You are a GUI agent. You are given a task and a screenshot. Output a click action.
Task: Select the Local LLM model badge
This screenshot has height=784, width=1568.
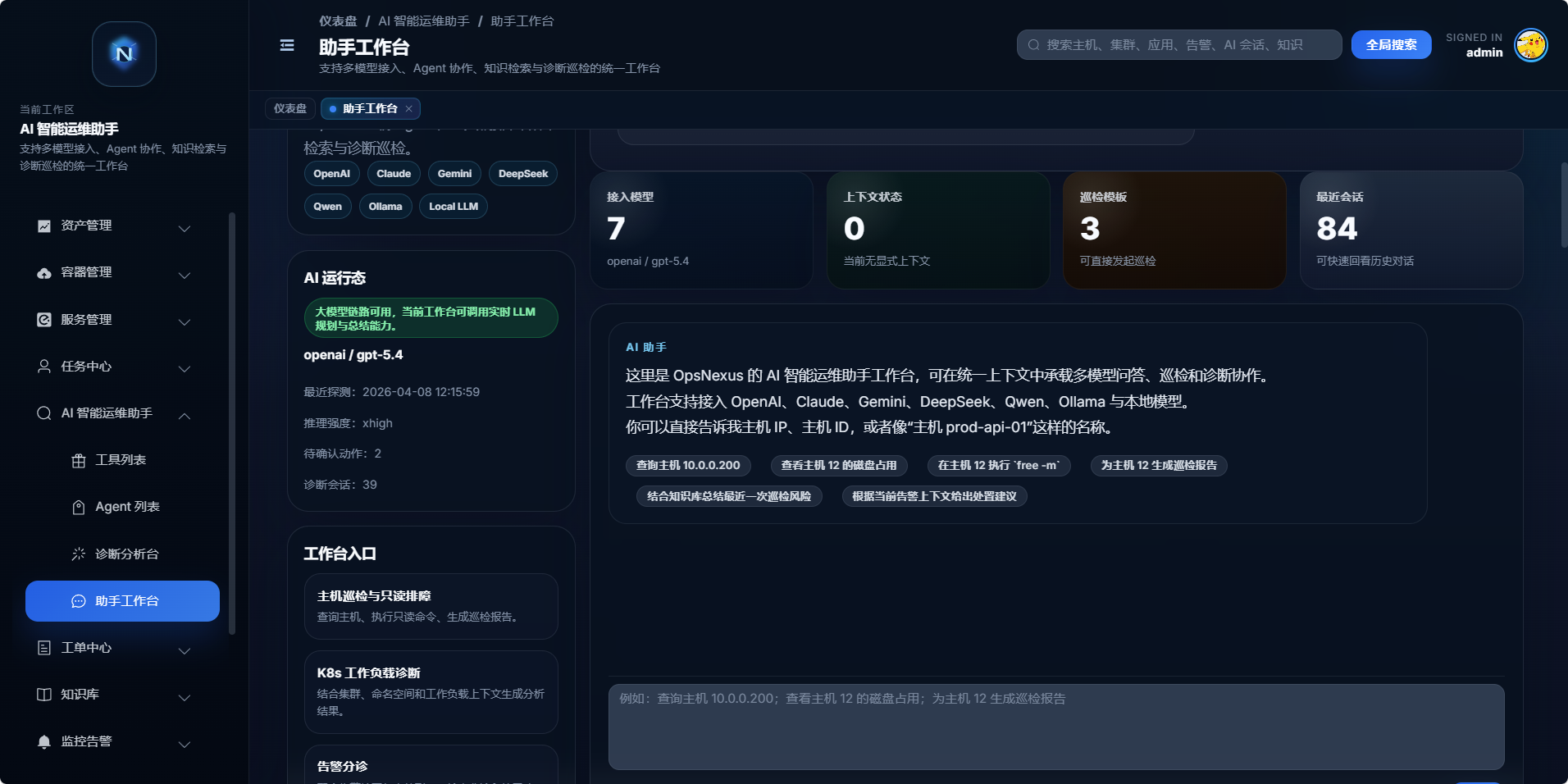pyautogui.click(x=453, y=206)
